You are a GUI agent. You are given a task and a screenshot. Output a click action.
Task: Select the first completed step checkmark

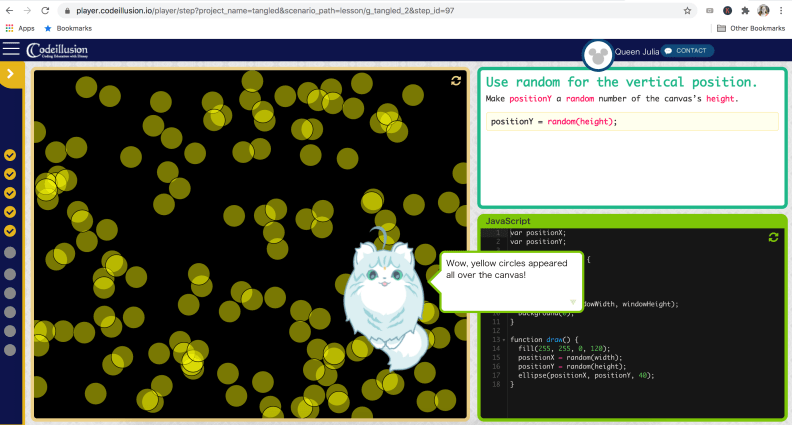10,155
